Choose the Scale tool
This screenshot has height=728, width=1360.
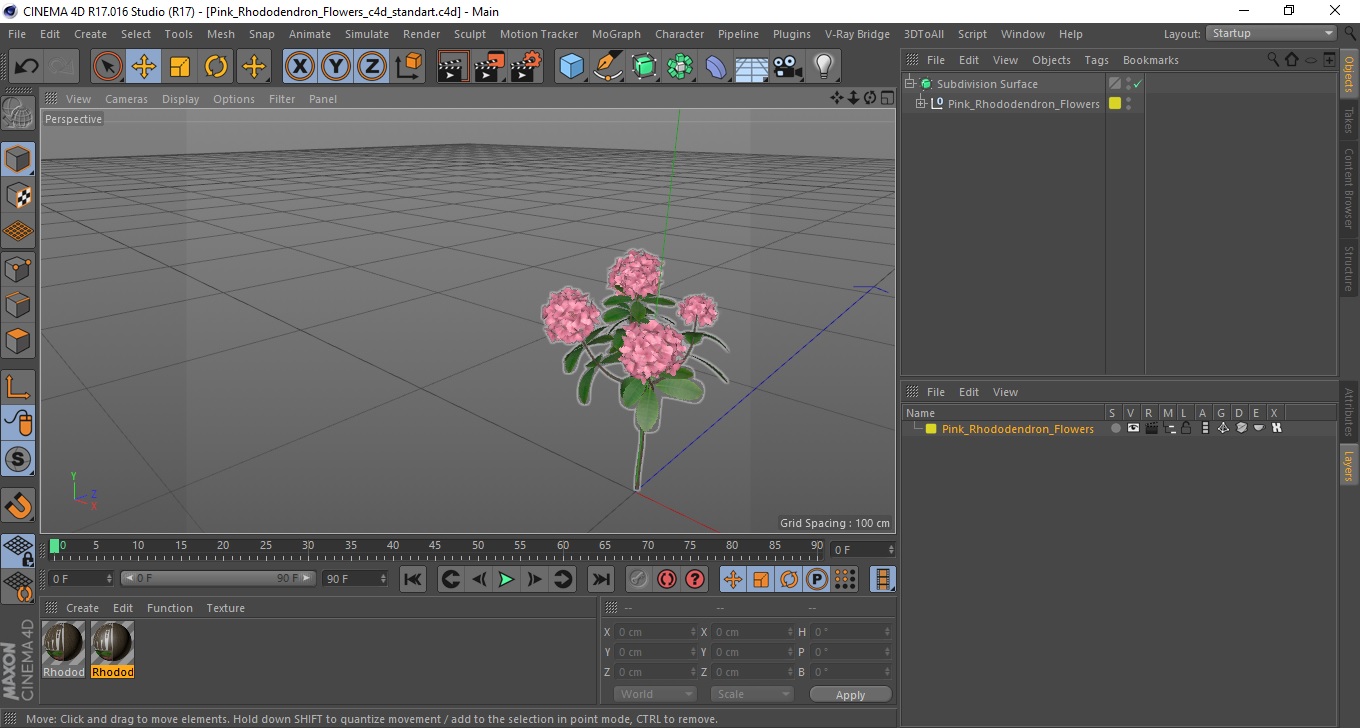[x=180, y=67]
